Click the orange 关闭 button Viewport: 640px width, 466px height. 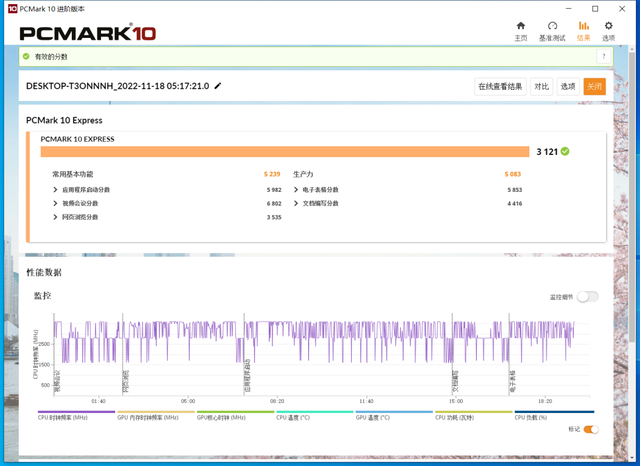pos(594,87)
